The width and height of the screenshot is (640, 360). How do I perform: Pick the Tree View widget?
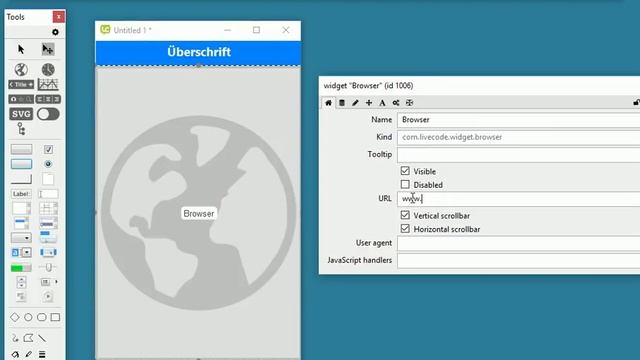pyautogui.click(x=21, y=130)
